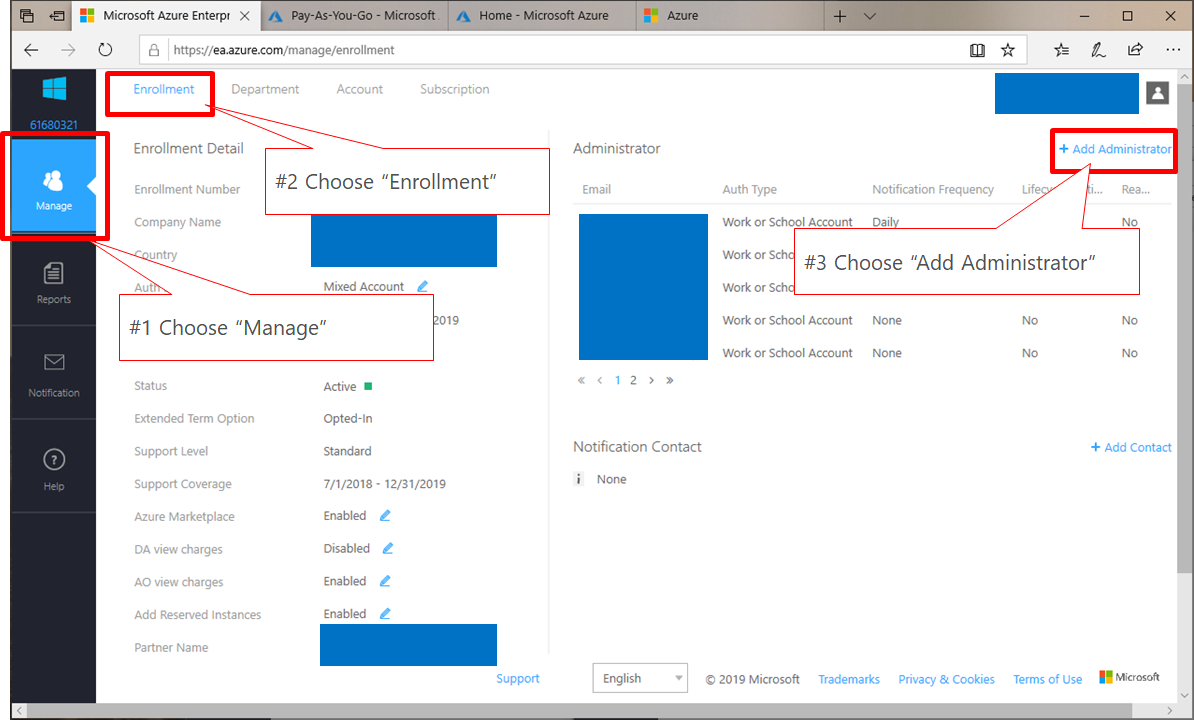Open the Support link in footer
The height and width of the screenshot is (720, 1194).
518,678
